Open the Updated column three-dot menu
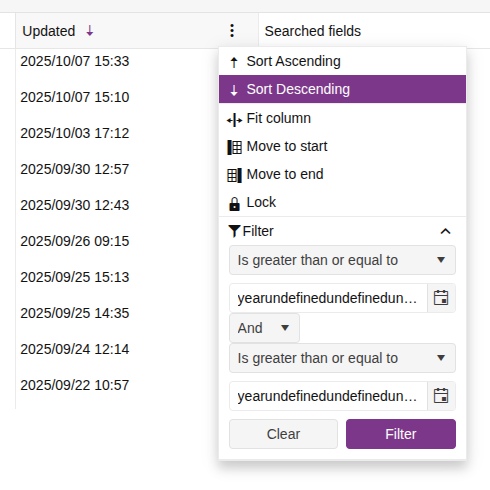Viewport: 490px width, 490px height. [232, 31]
